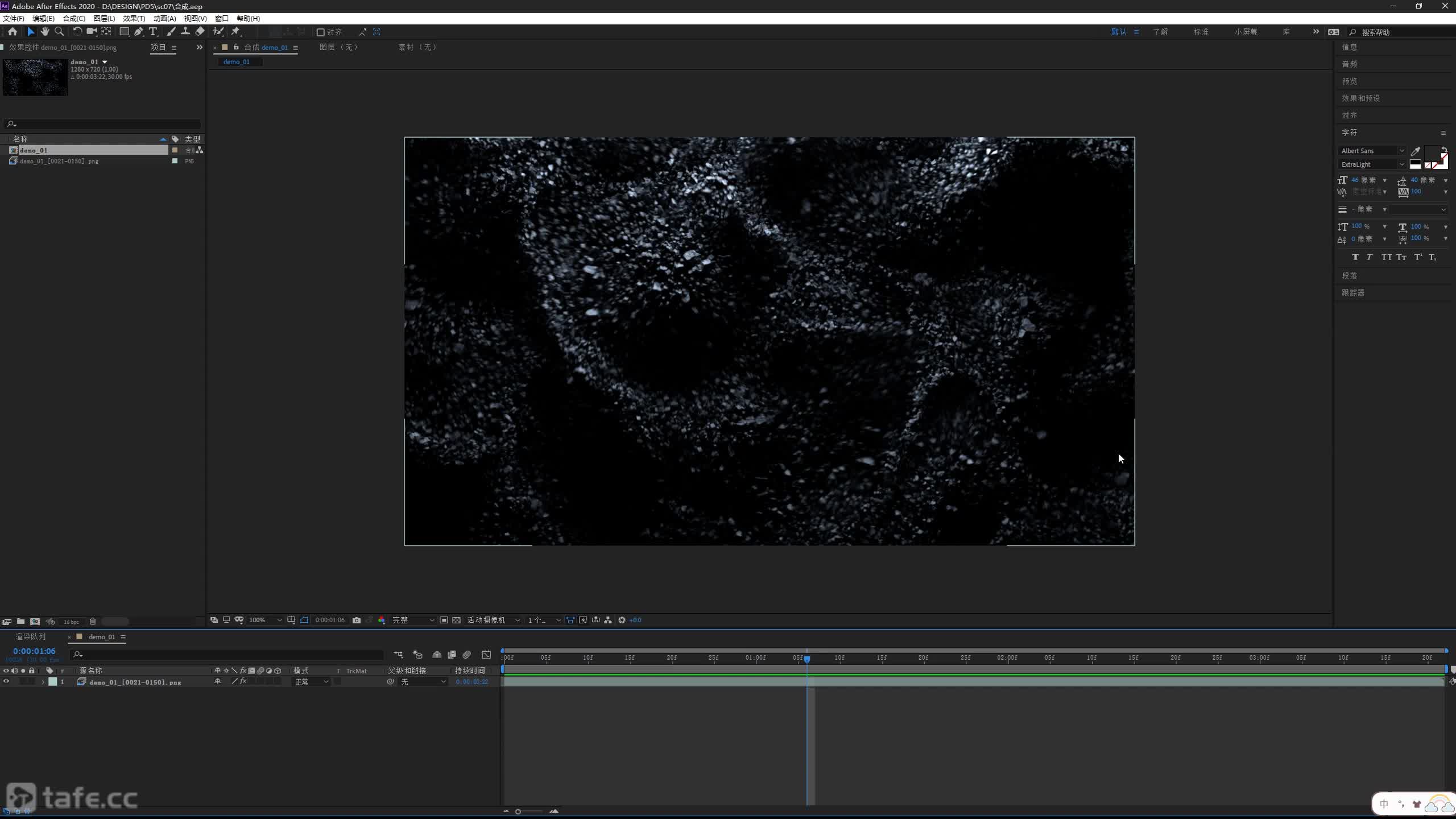Open the 完整 resolution dropdown

pos(413,620)
